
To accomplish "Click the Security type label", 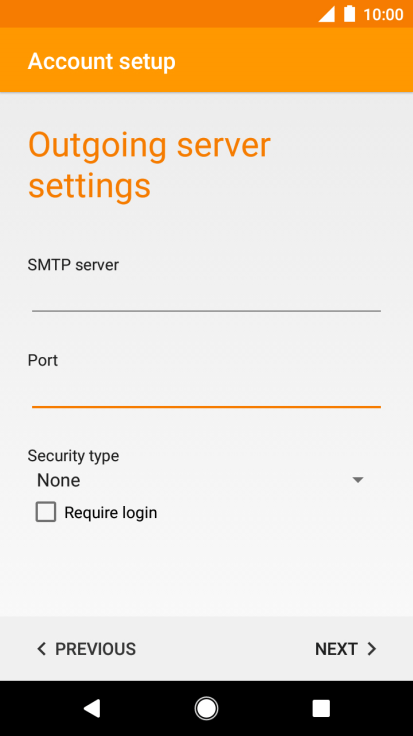I will 73,456.
